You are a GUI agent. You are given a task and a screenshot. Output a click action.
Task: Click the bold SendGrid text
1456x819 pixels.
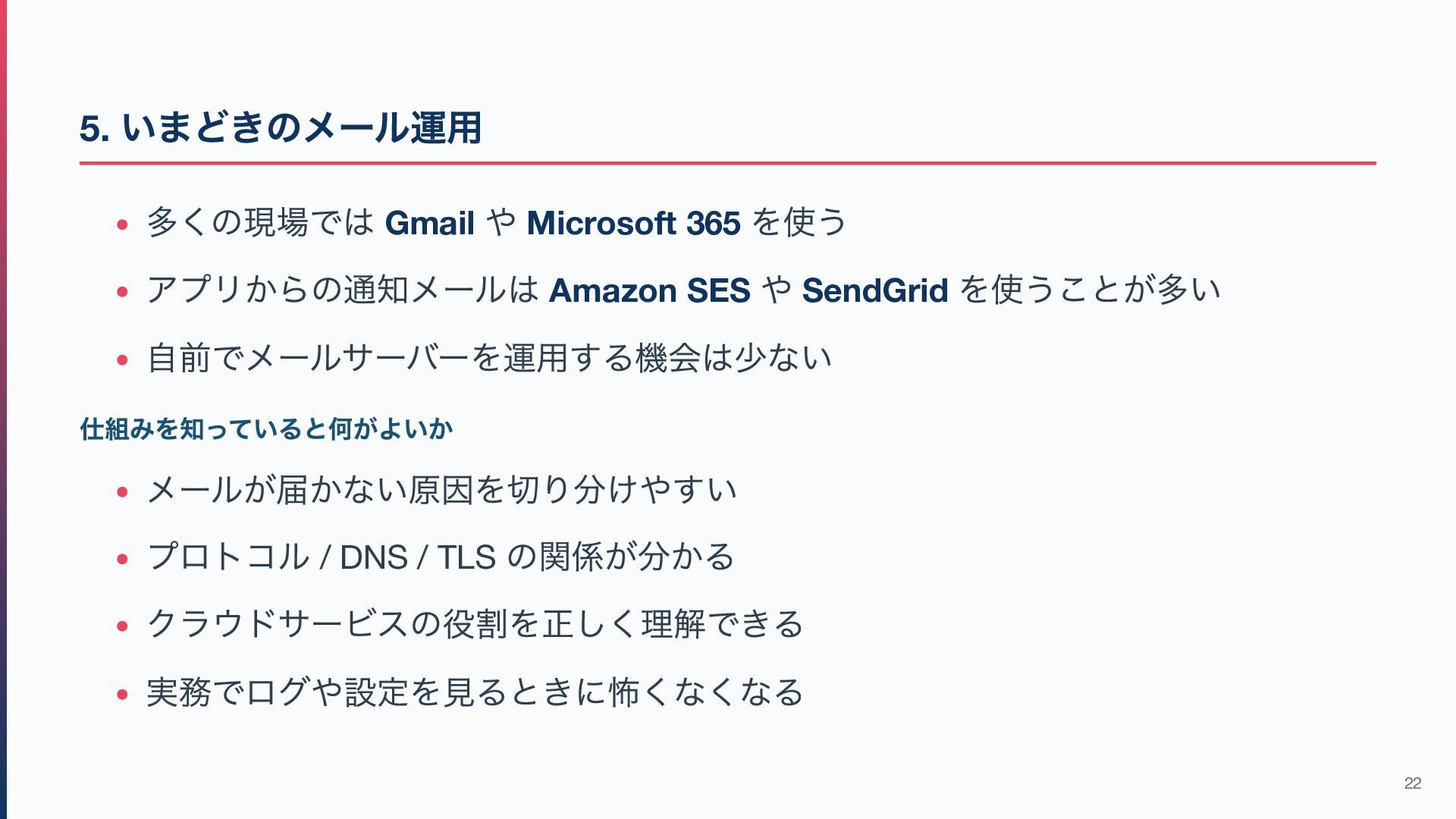click(875, 290)
